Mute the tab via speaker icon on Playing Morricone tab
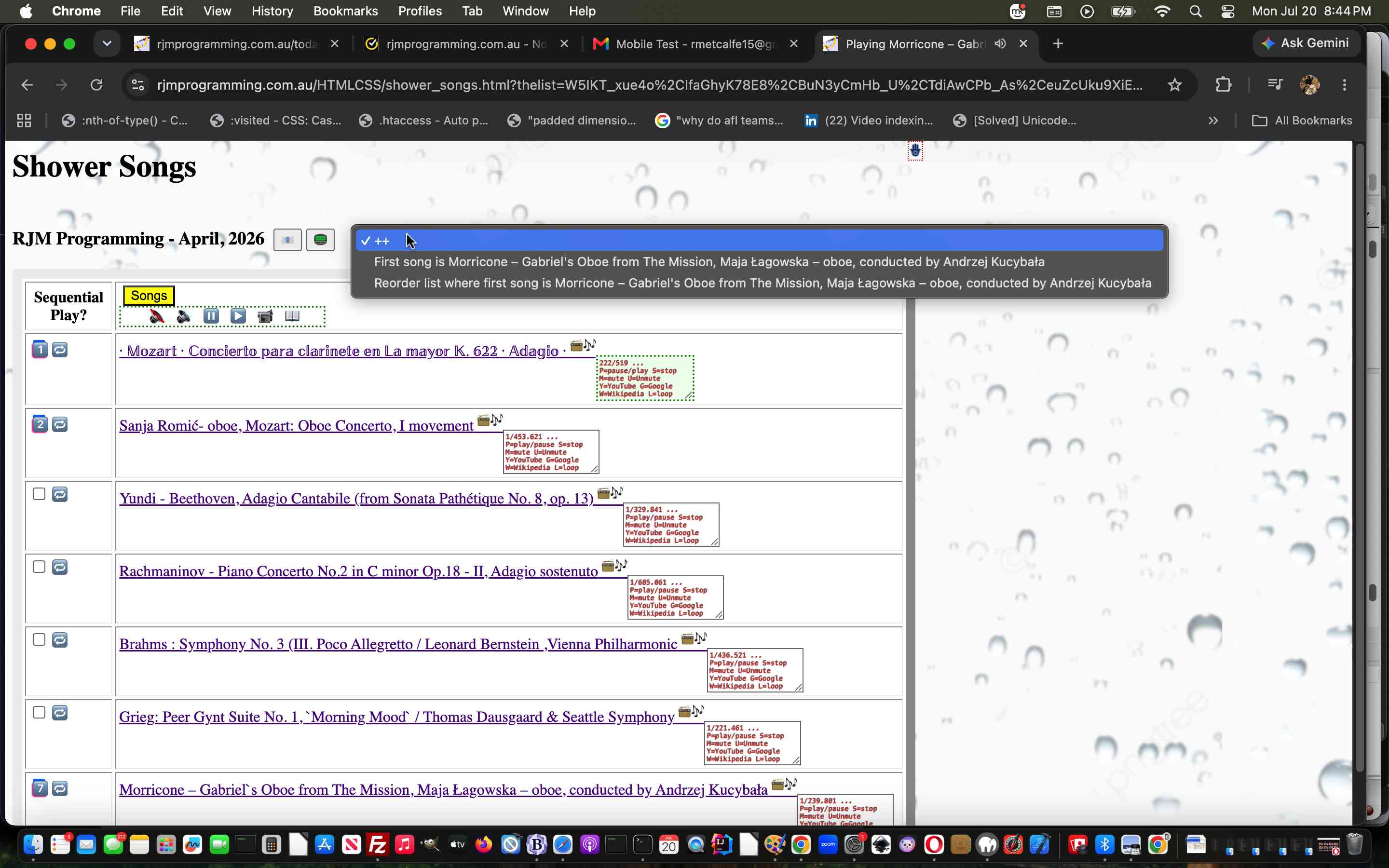 [x=1000, y=43]
